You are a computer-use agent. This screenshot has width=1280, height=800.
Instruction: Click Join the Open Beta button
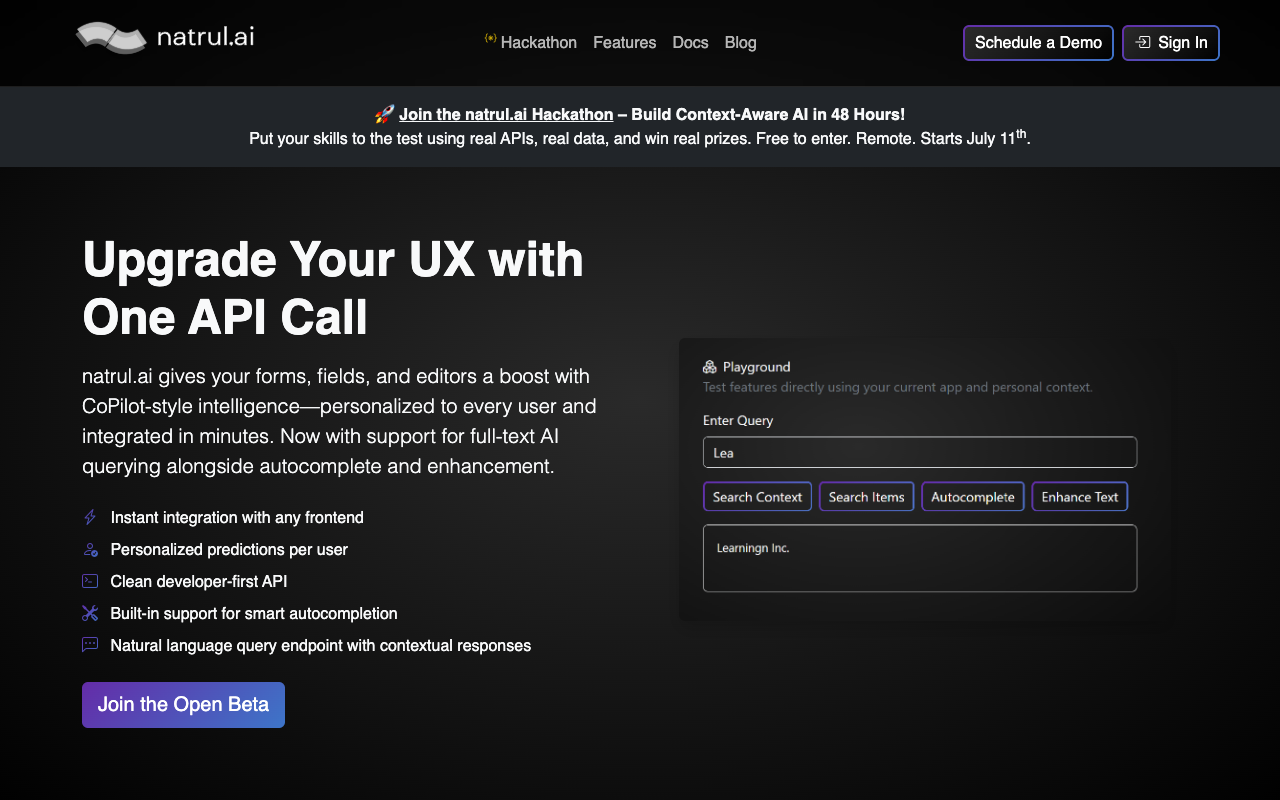click(183, 705)
